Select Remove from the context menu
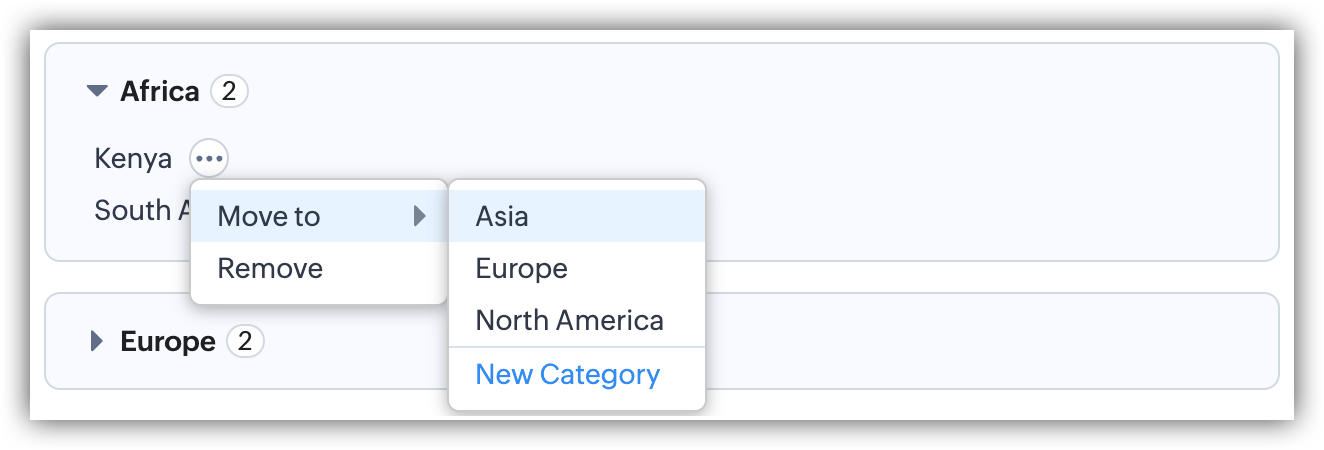This screenshot has height=450, width=1324. [x=270, y=268]
